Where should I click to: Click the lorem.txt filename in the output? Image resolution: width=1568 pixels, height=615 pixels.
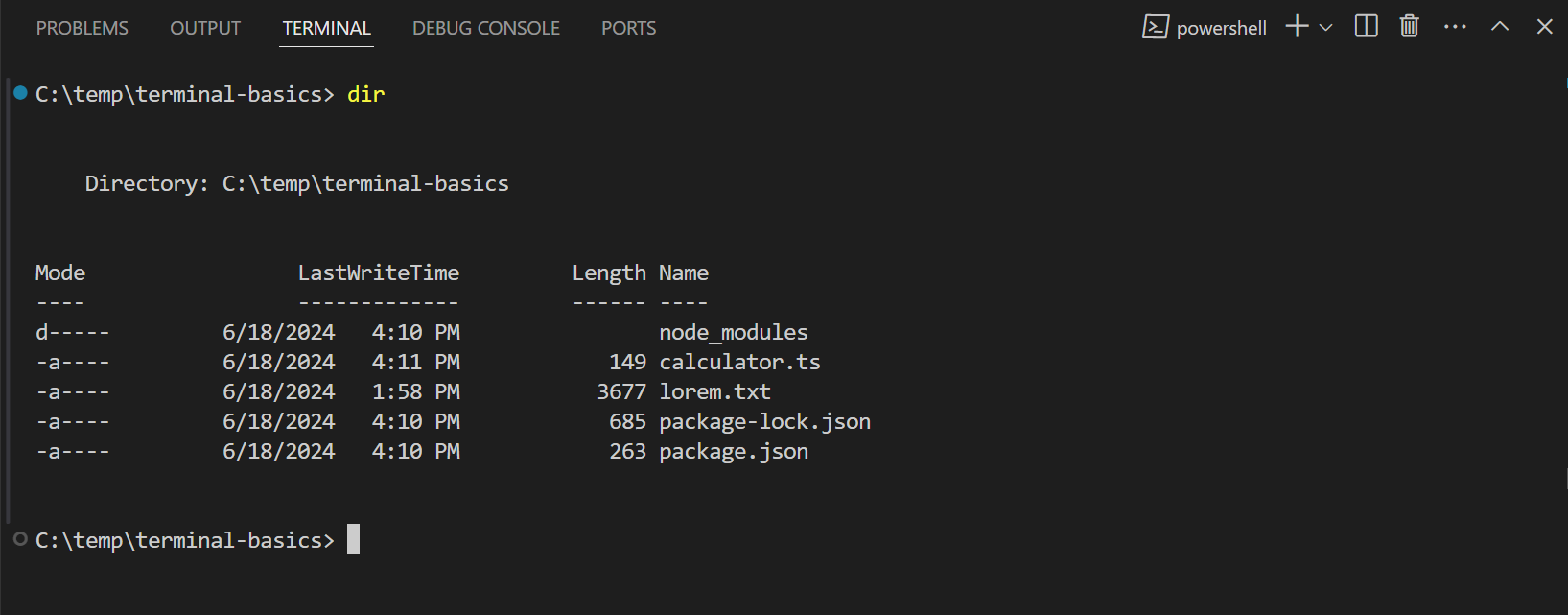(714, 391)
